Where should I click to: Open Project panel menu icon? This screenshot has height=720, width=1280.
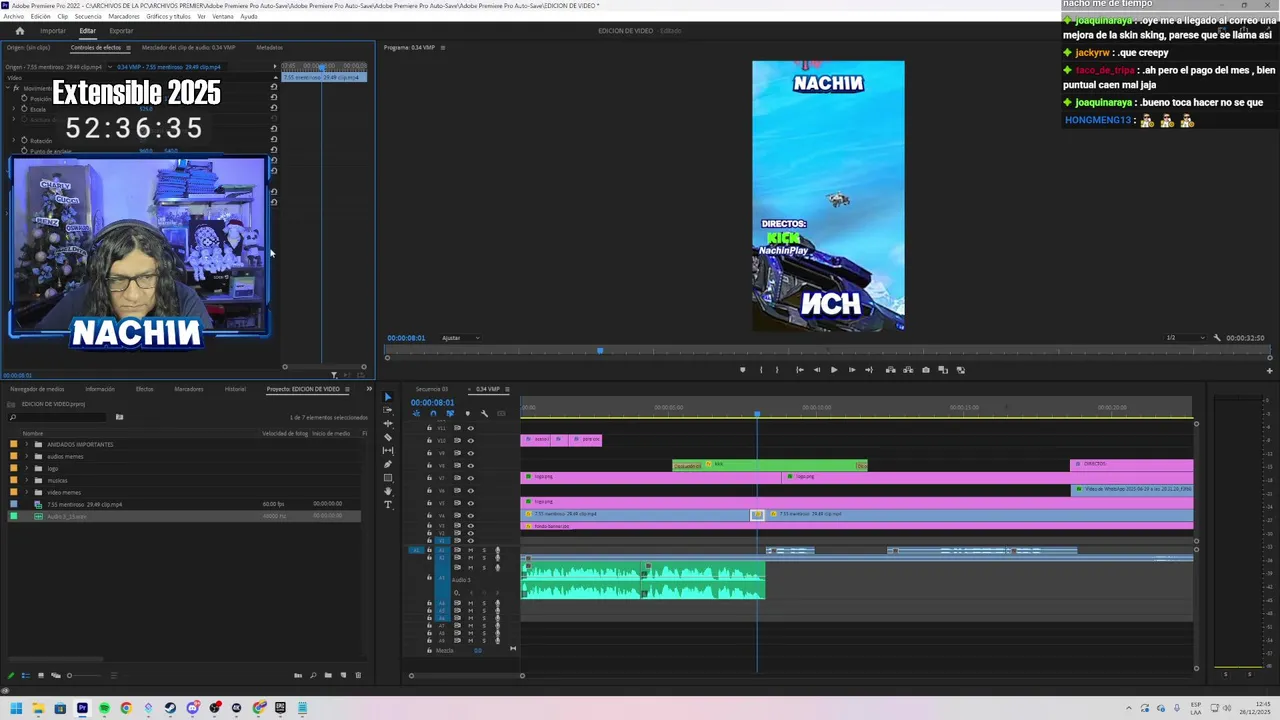pyautogui.click(x=346, y=389)
